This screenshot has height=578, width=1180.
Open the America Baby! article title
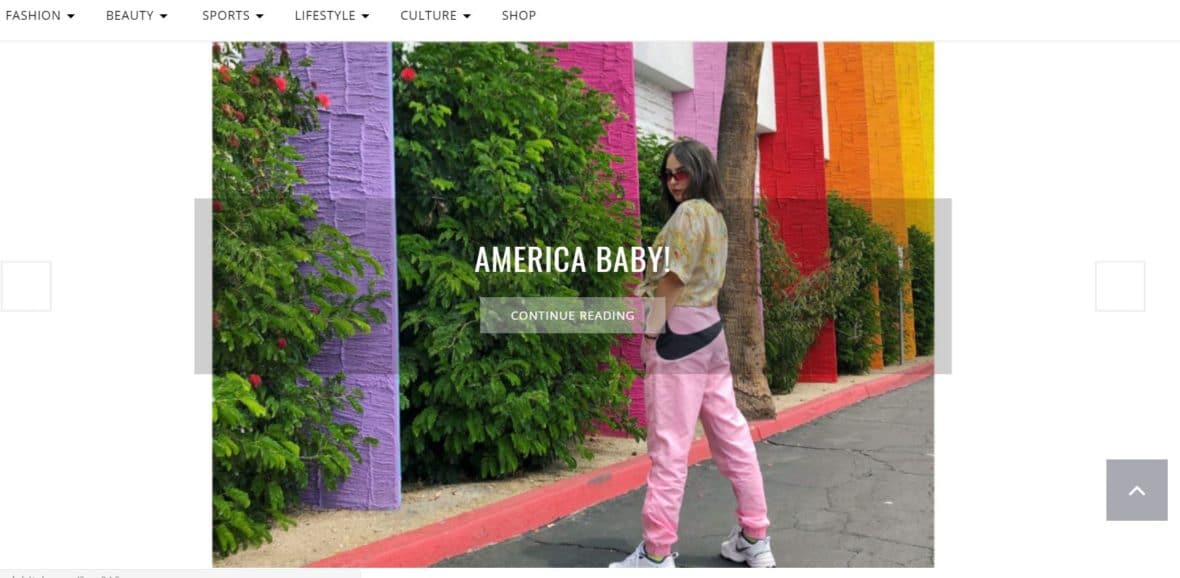(x=572, y=260)
